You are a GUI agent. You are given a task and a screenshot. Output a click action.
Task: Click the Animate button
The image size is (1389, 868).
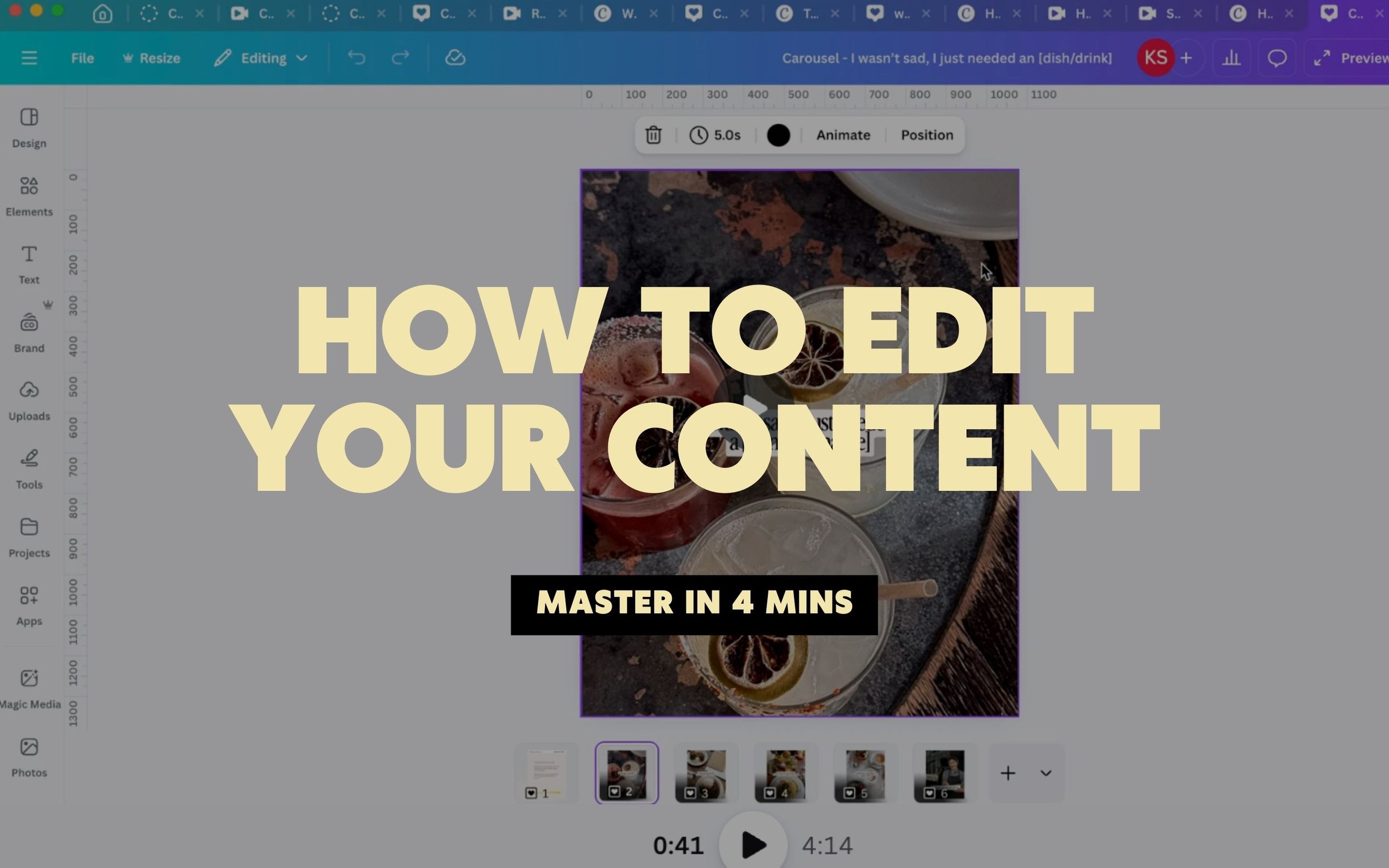[x=843, y=136]
